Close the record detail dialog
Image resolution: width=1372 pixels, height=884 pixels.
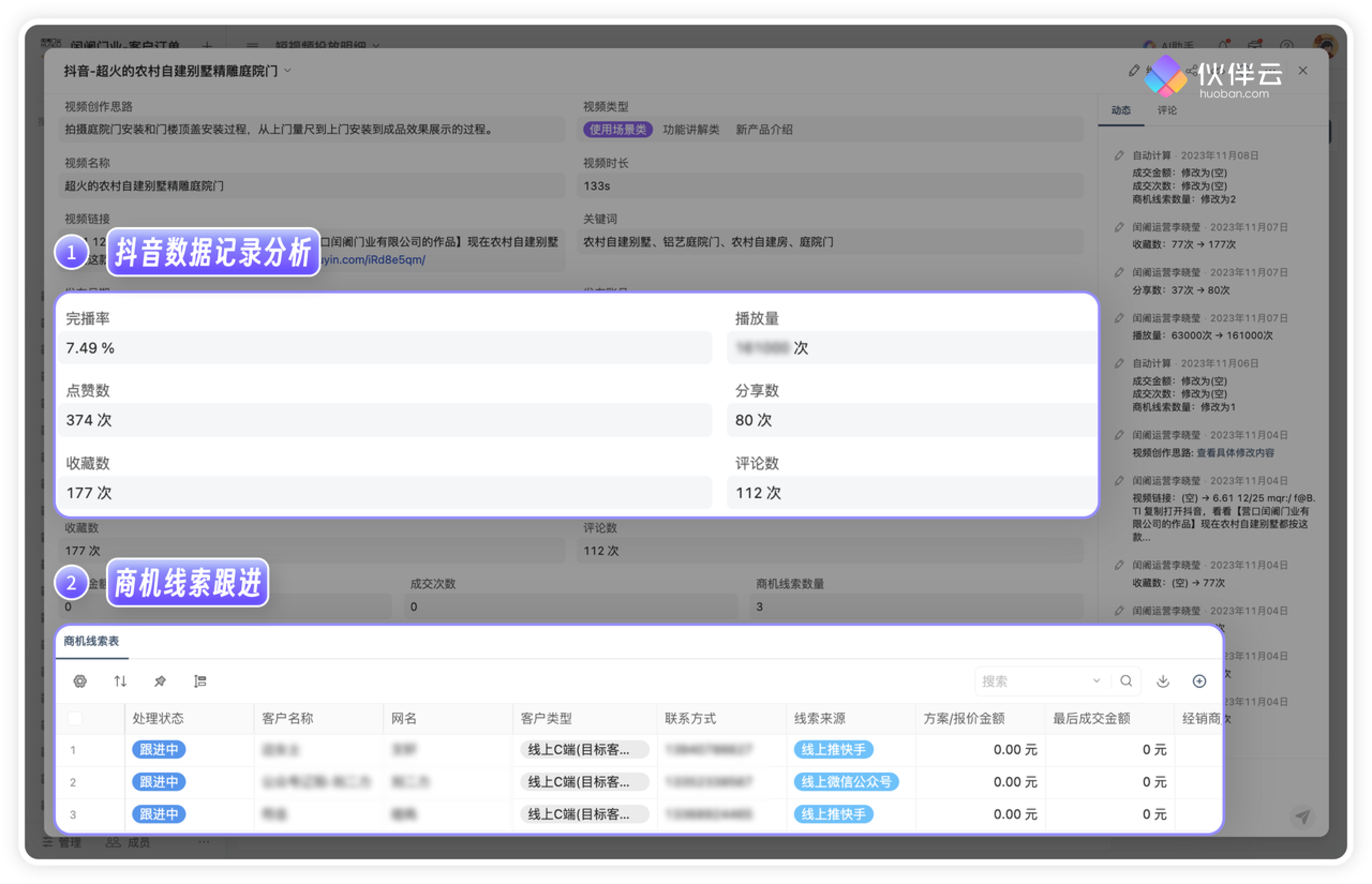(x=1302, y=71)
